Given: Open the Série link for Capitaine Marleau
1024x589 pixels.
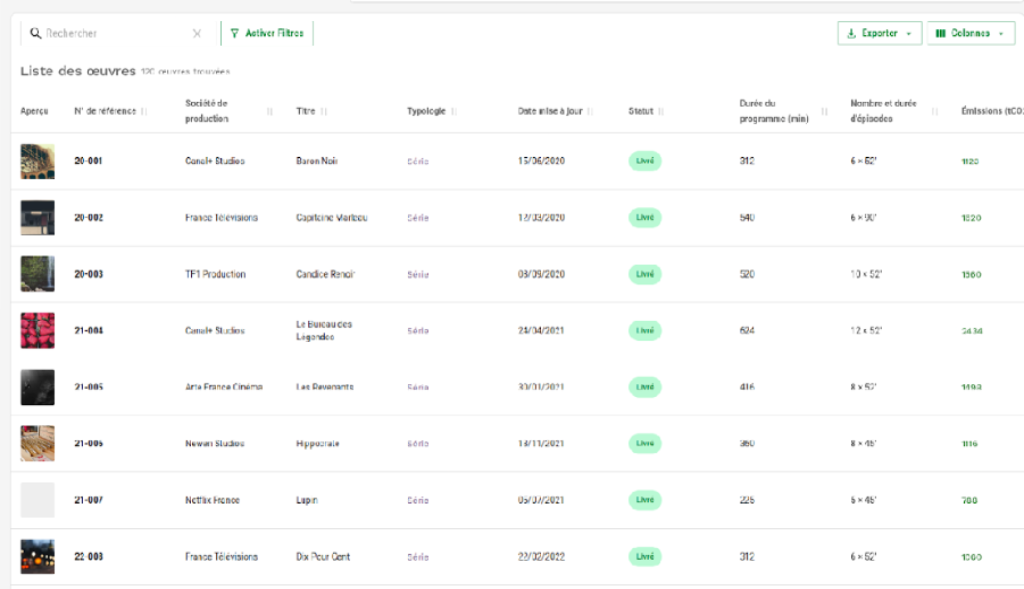Looking at the screenshot, I should 418,217.
